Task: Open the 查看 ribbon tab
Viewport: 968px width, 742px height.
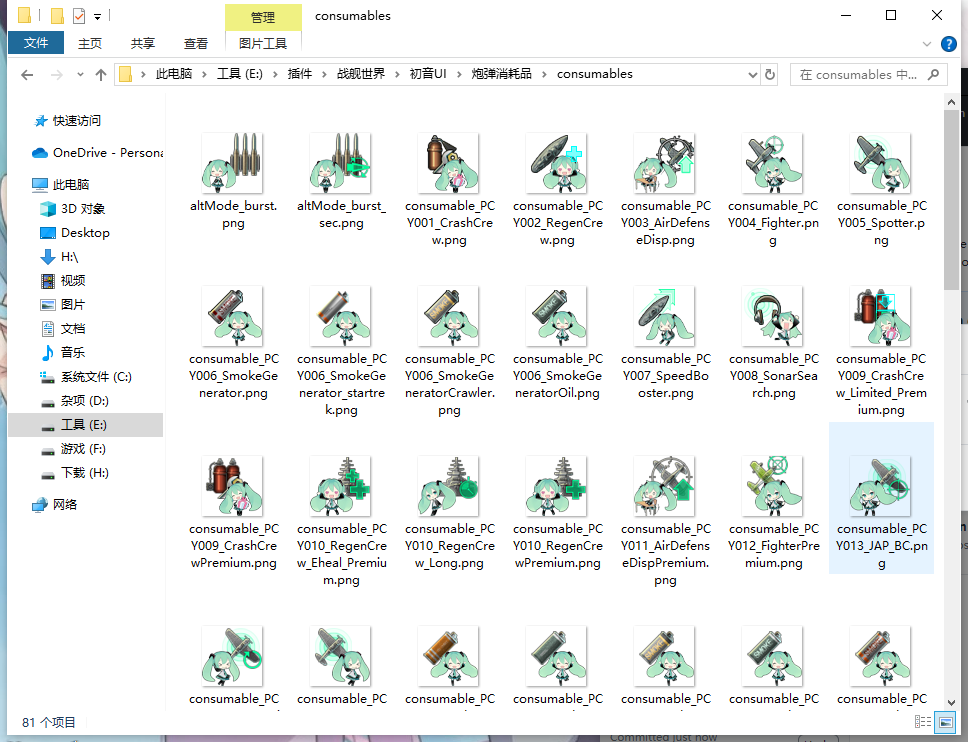Action: [x=196, y=43]
